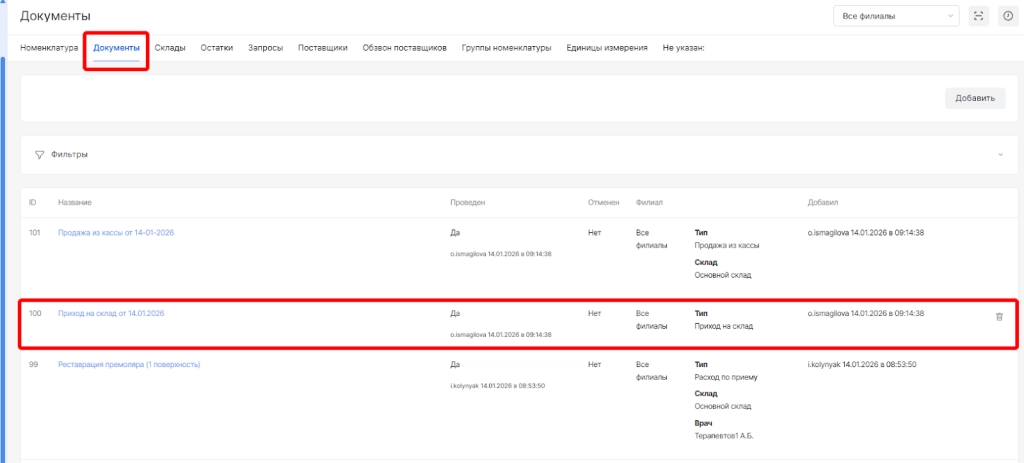This screenshot has width=1024, height=463.
Task: Open the "Реставрация премоляра (1 поверхность)" document
Action: click(x=129, y=364)
